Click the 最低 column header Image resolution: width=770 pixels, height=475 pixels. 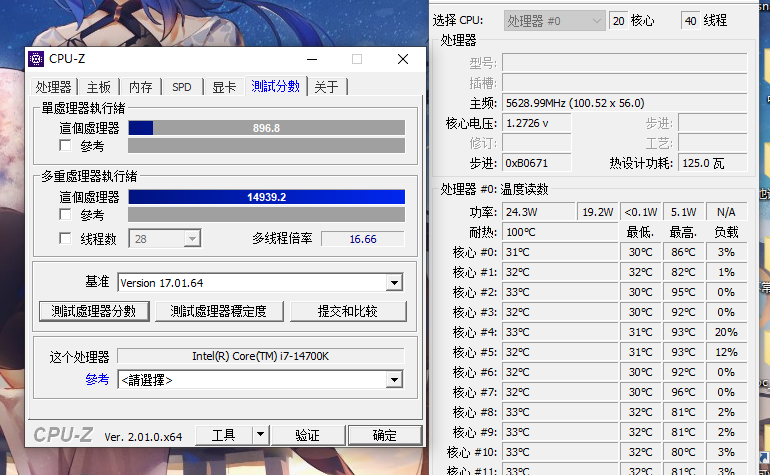click(x=640, y=232)
